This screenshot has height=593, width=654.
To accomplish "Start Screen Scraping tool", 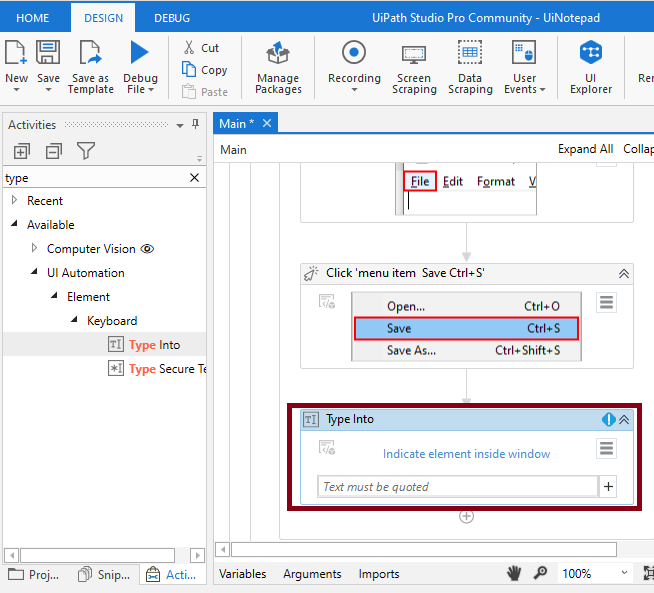I will pyautogui.click(x=414, y=68).
